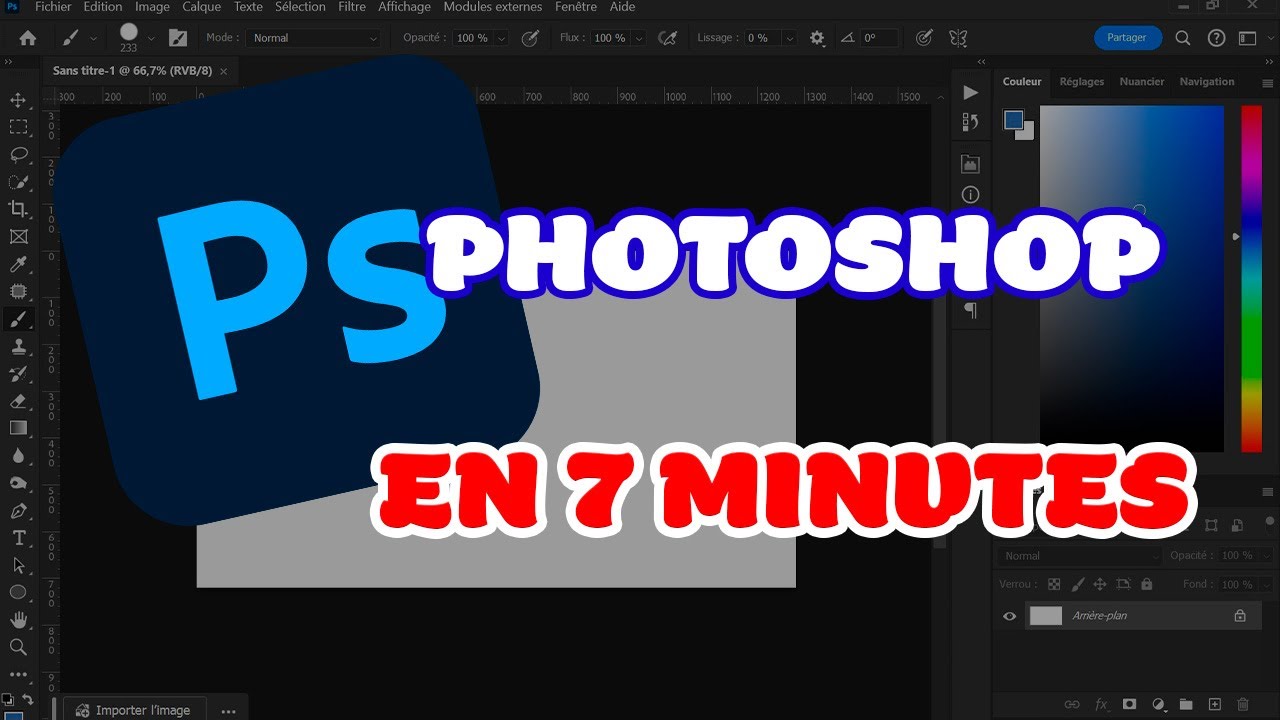Select the Ellipse shape tool
The image size is (1280, 720).
click(18, 592)
